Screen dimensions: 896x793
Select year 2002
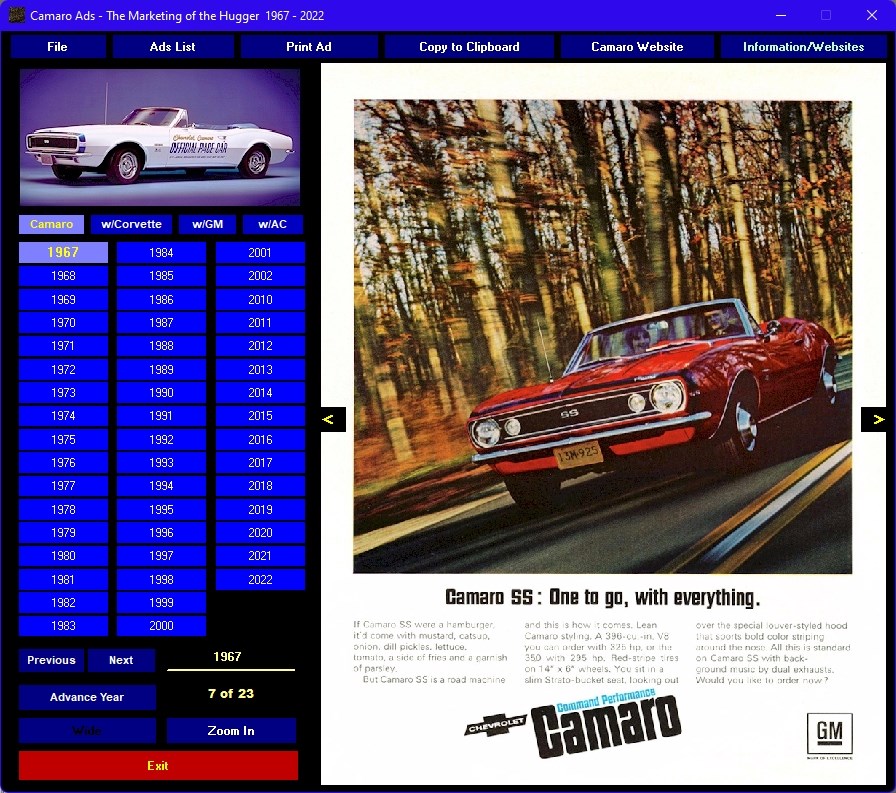pyautogui.click(x=260, y=276)
